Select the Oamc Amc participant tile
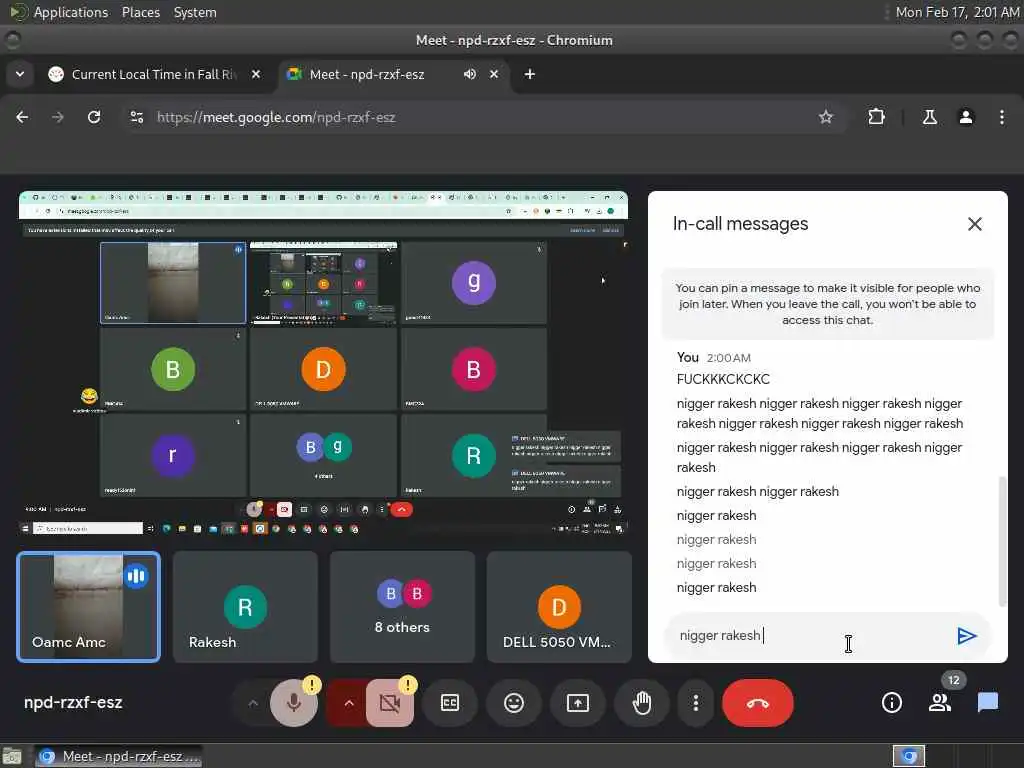 [89, 607]
